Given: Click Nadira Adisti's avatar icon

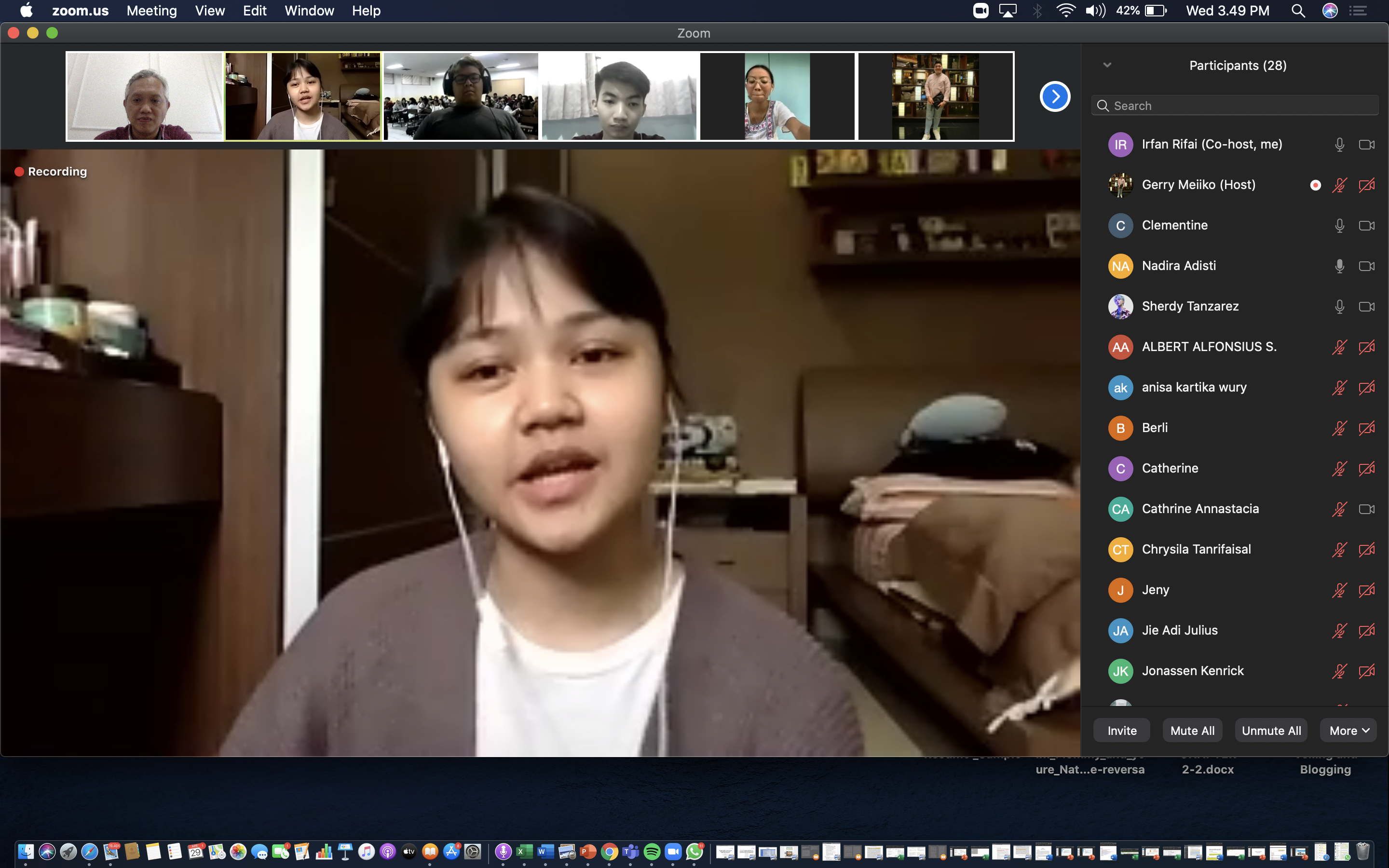Looking at the screenshot, I should 1120,266.
